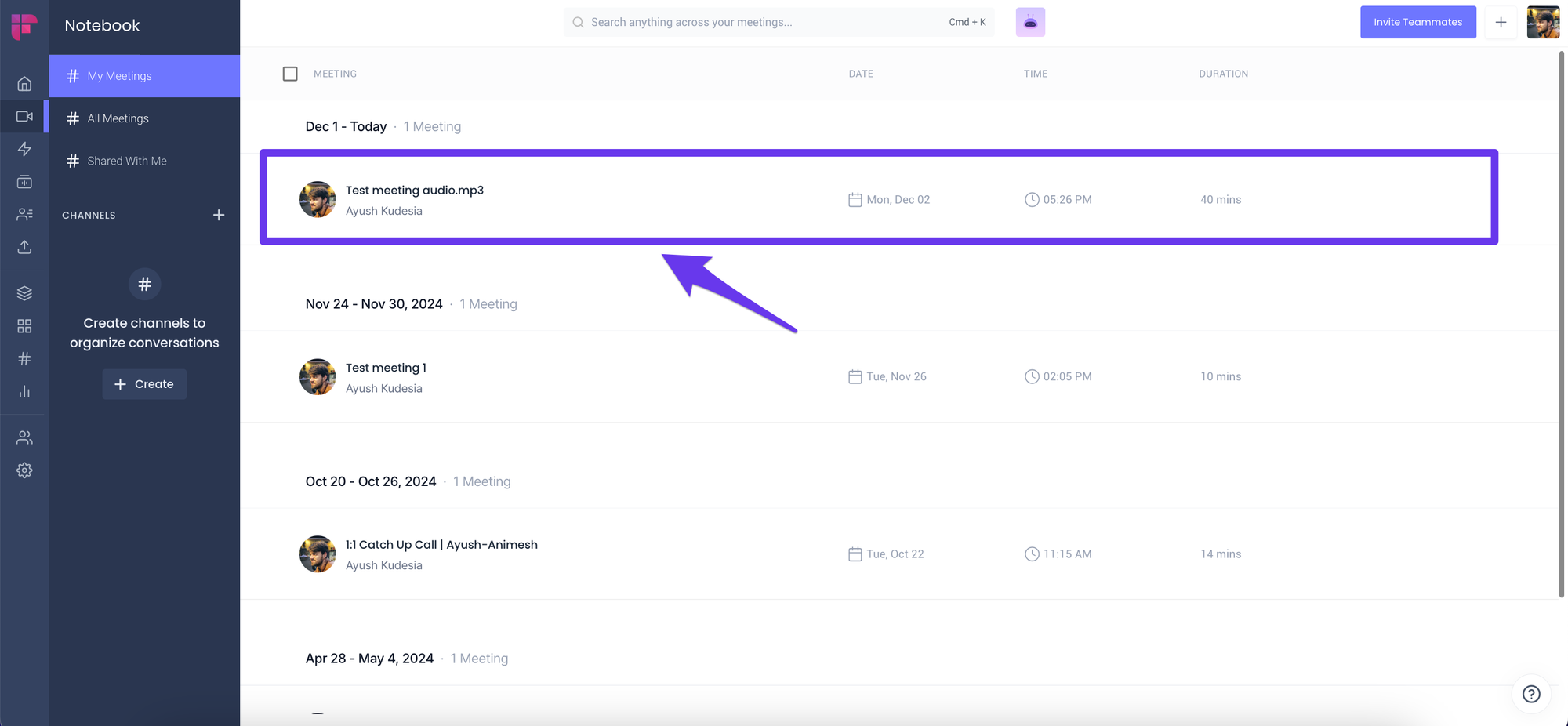
Task: Focus the meetings search field
Action: tap(779, 22)
